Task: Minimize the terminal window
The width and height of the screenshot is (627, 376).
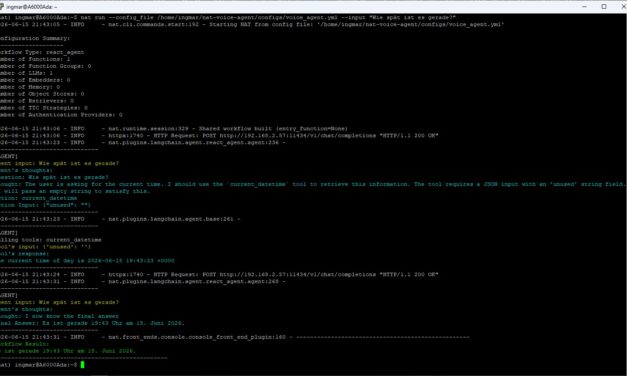Action: click(584, 7)
